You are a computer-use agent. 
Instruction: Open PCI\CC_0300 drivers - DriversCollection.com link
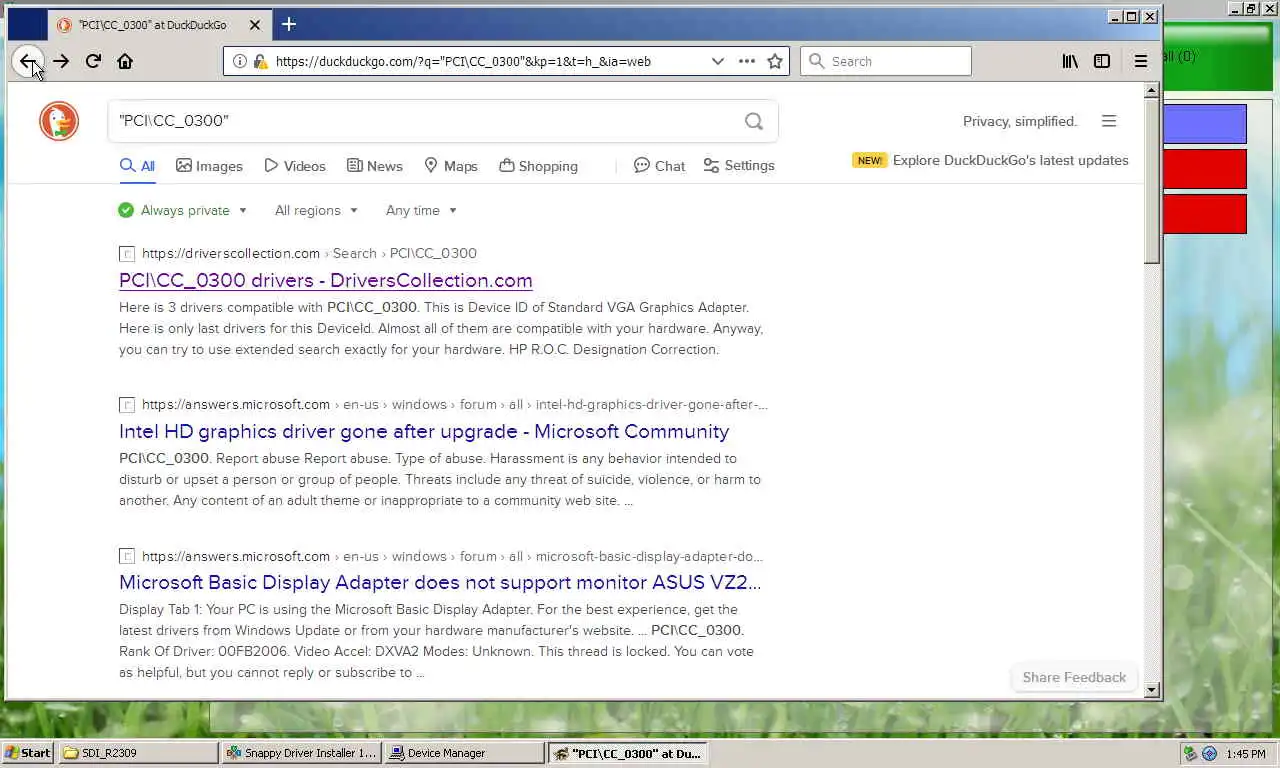coord(326,280)
